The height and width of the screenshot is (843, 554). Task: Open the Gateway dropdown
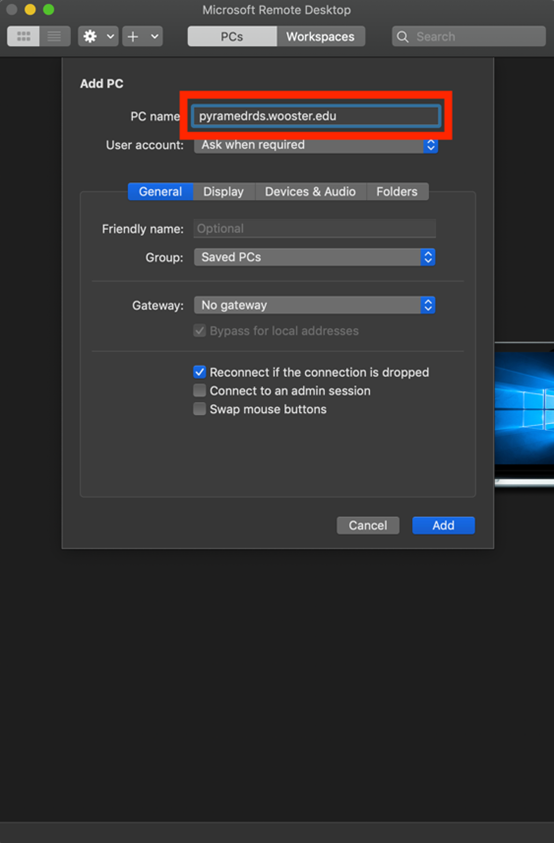click(x=315, y=305)
